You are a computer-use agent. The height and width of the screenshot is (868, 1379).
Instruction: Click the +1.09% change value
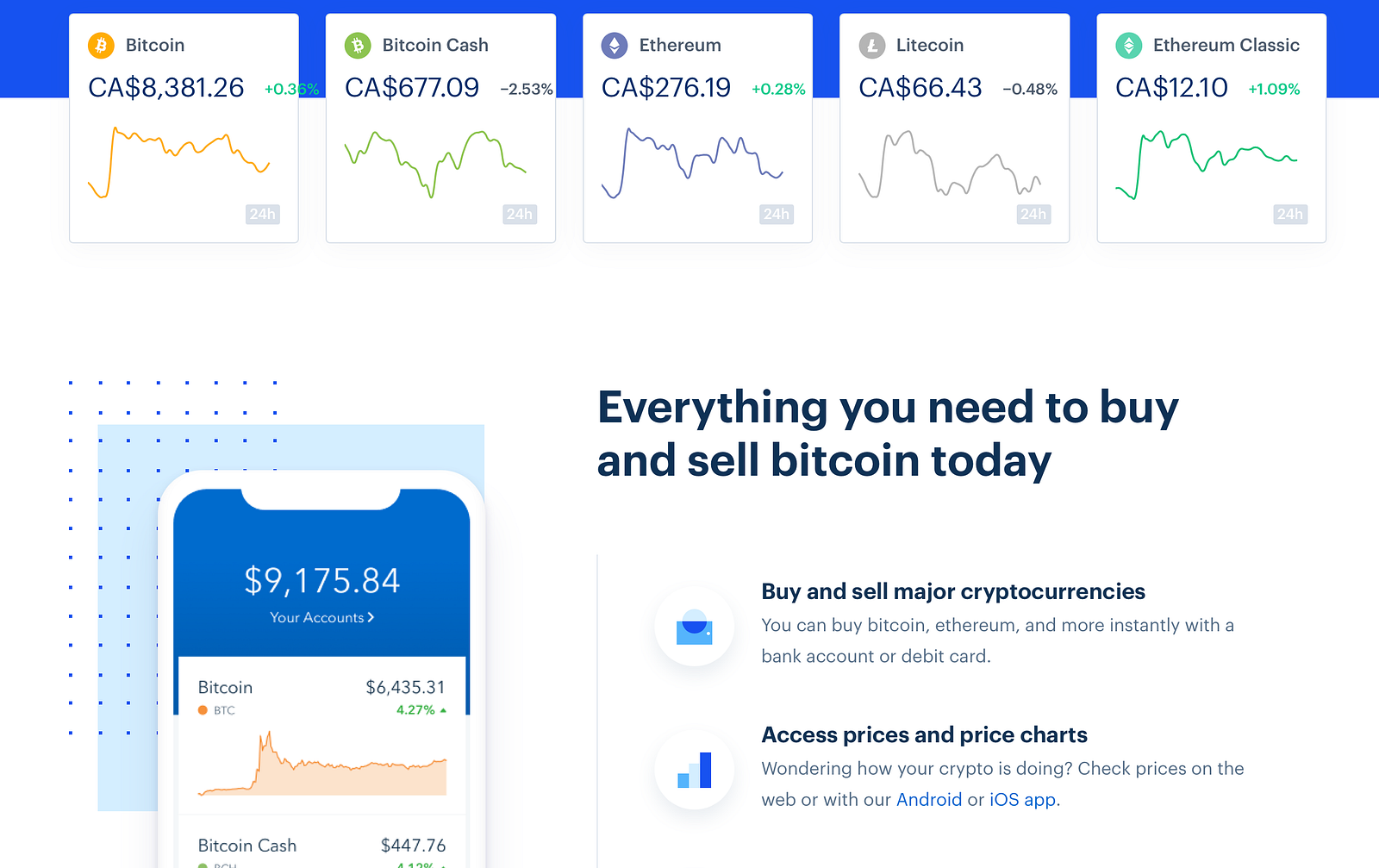pos(1274,89)
